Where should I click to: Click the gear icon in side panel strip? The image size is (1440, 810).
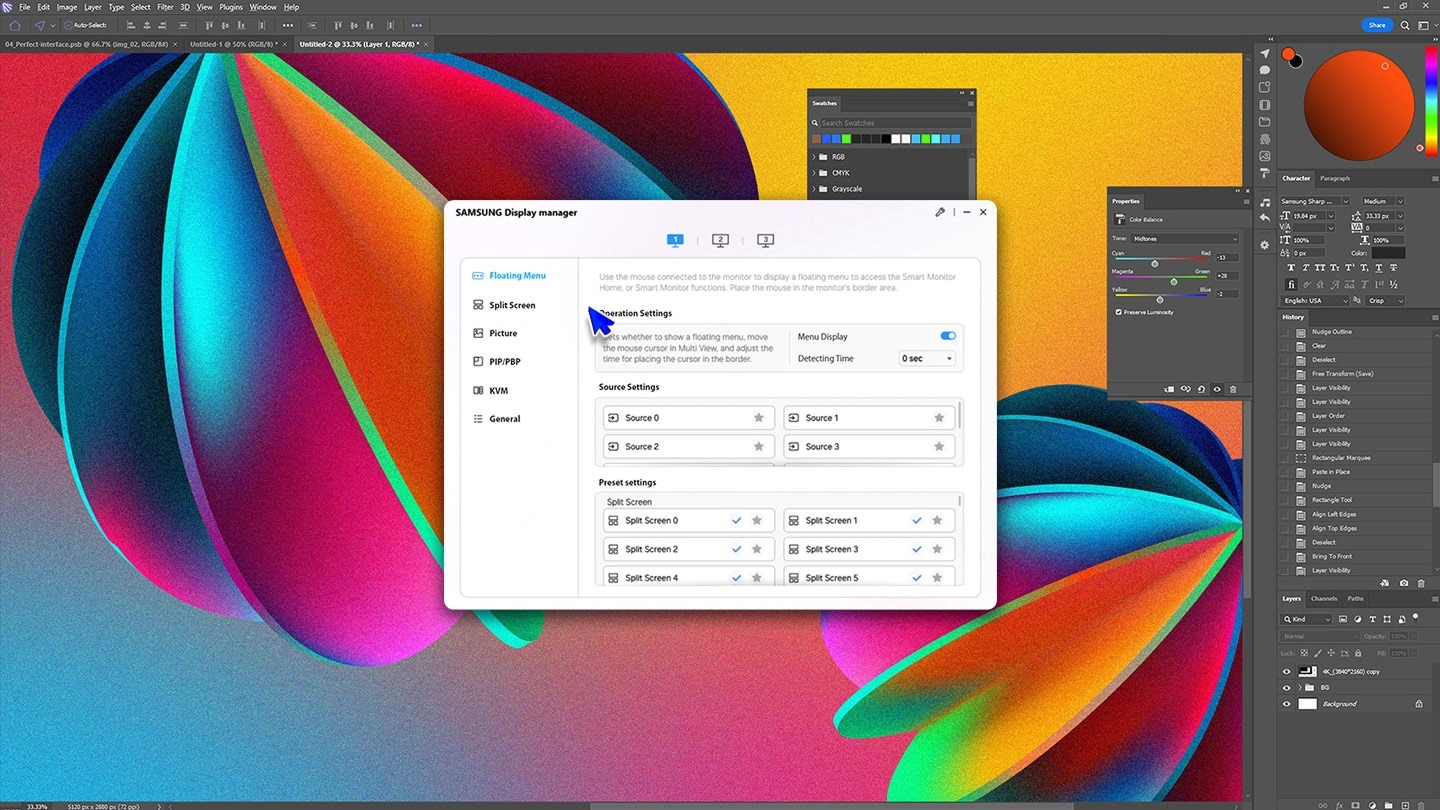[1265, 244]
